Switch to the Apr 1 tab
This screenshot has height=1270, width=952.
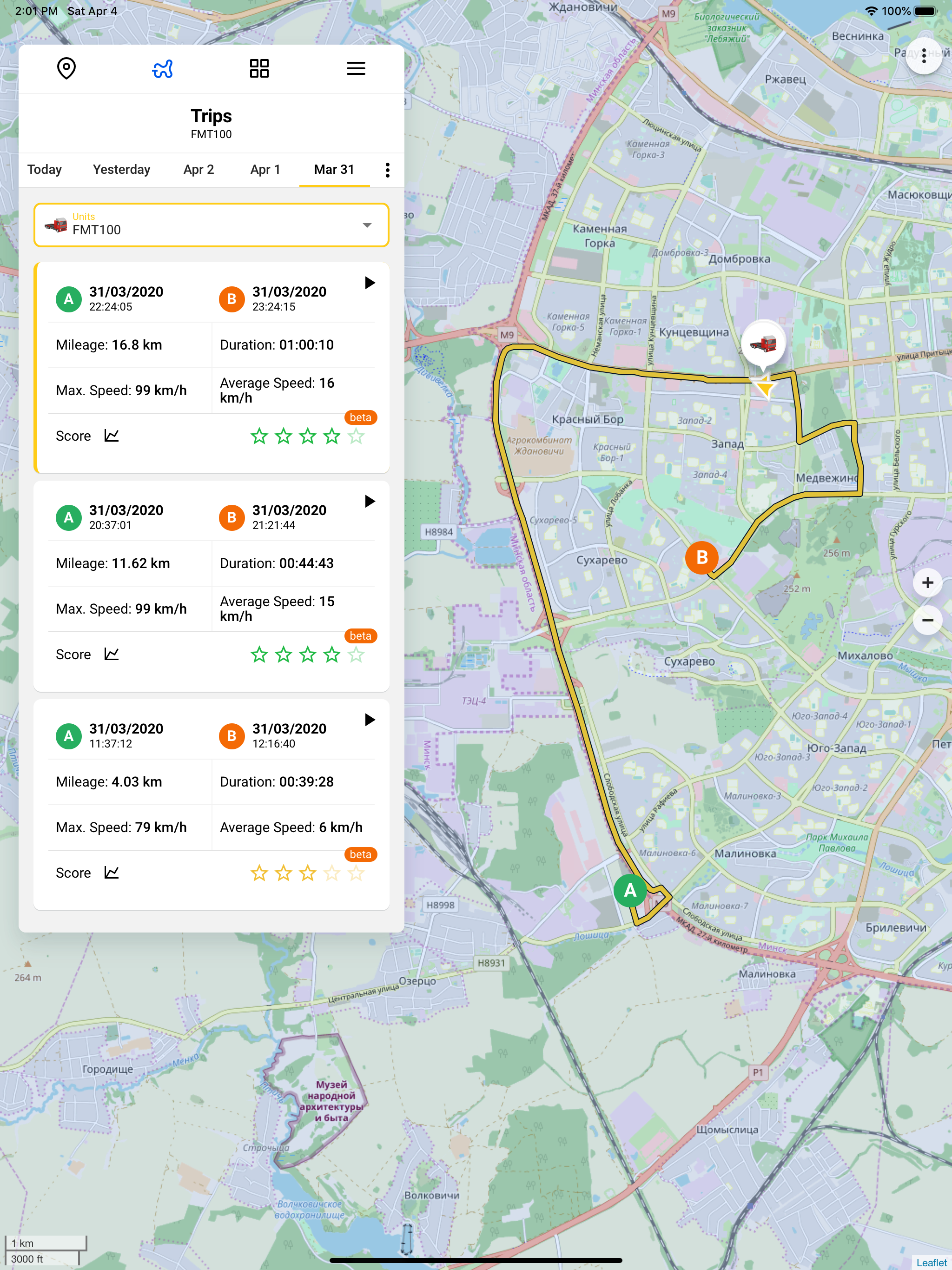coord(264,169)
